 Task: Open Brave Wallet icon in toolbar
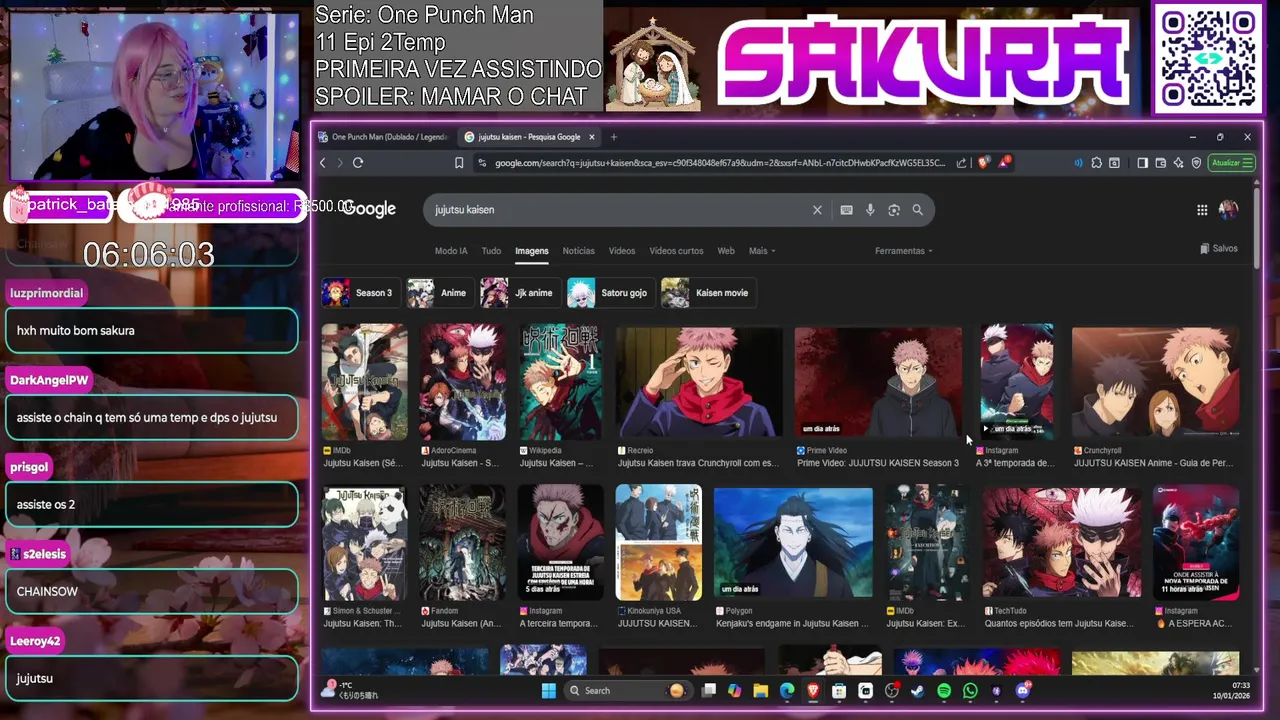pos(1160,163)
